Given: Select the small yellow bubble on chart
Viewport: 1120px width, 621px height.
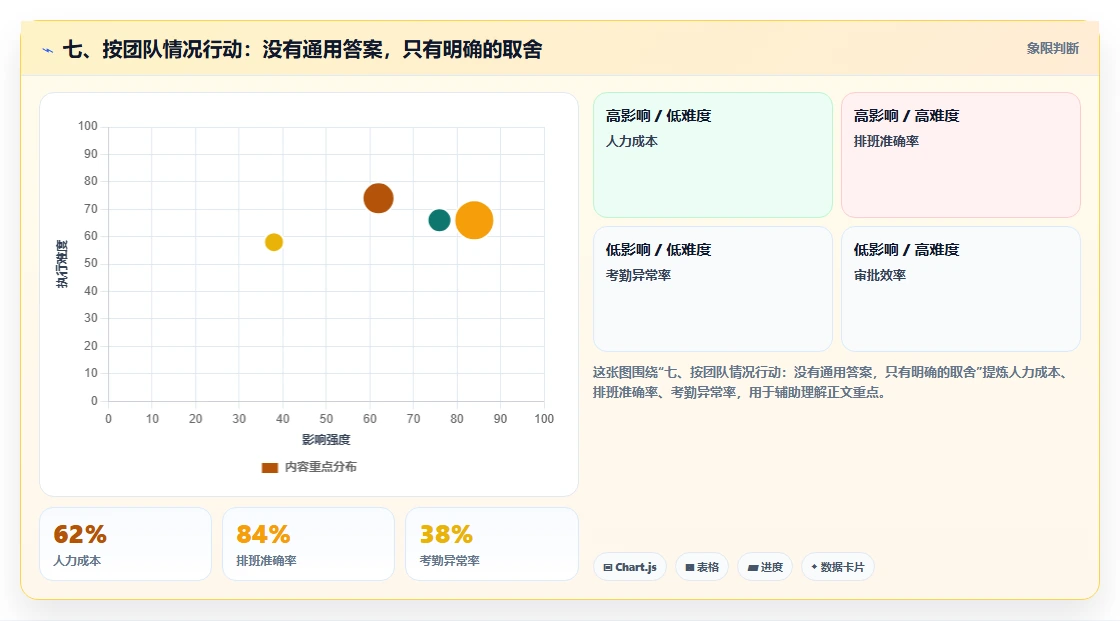Looking at the screenshot, I should (x=274, y=242).
